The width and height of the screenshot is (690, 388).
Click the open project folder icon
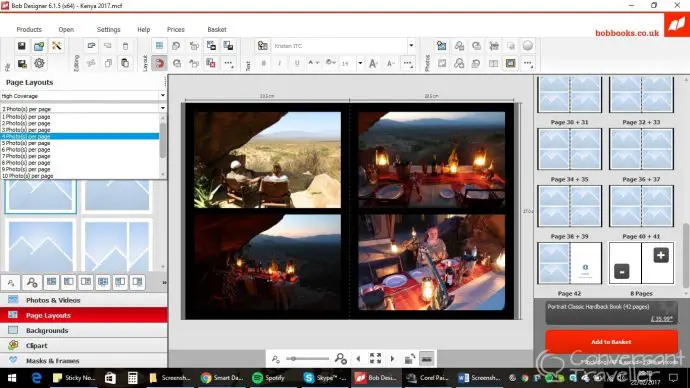(x=39, y=46)
